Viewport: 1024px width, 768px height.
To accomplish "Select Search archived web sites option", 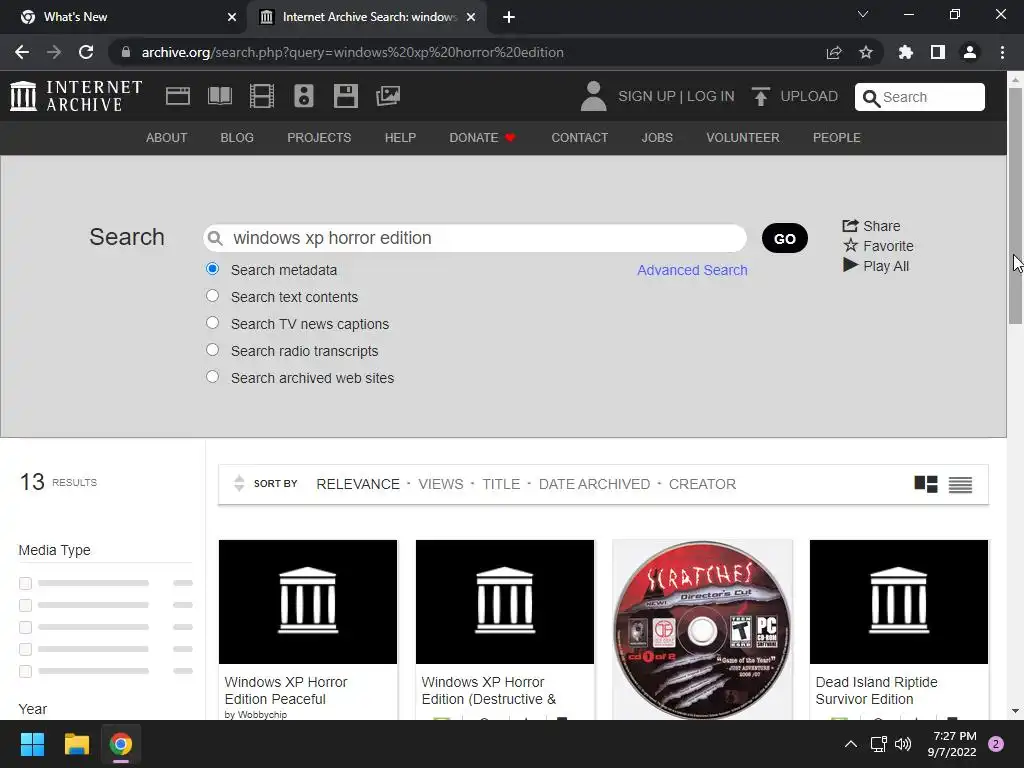I will point(212,377).
